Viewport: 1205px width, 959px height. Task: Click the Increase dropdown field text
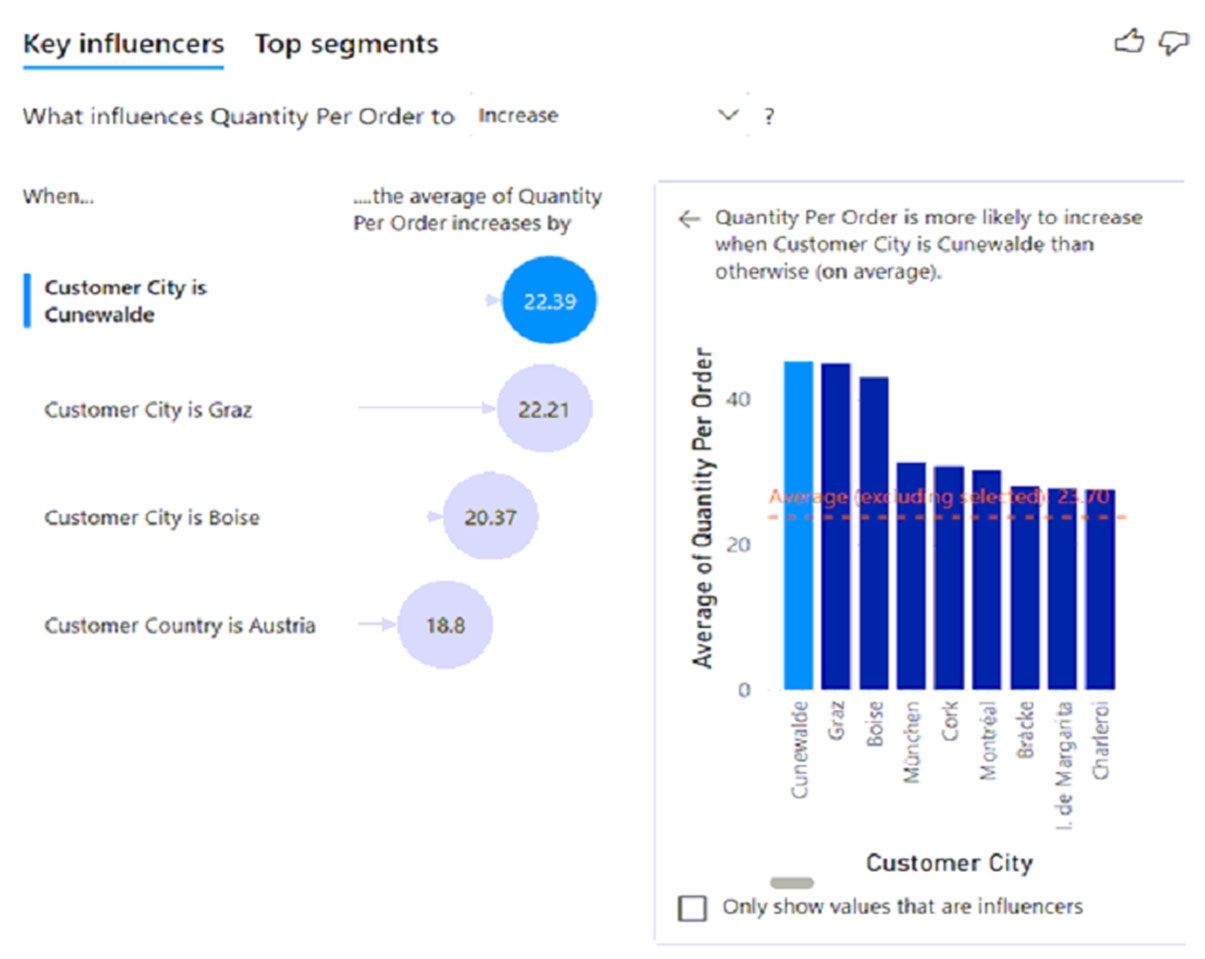518,115
